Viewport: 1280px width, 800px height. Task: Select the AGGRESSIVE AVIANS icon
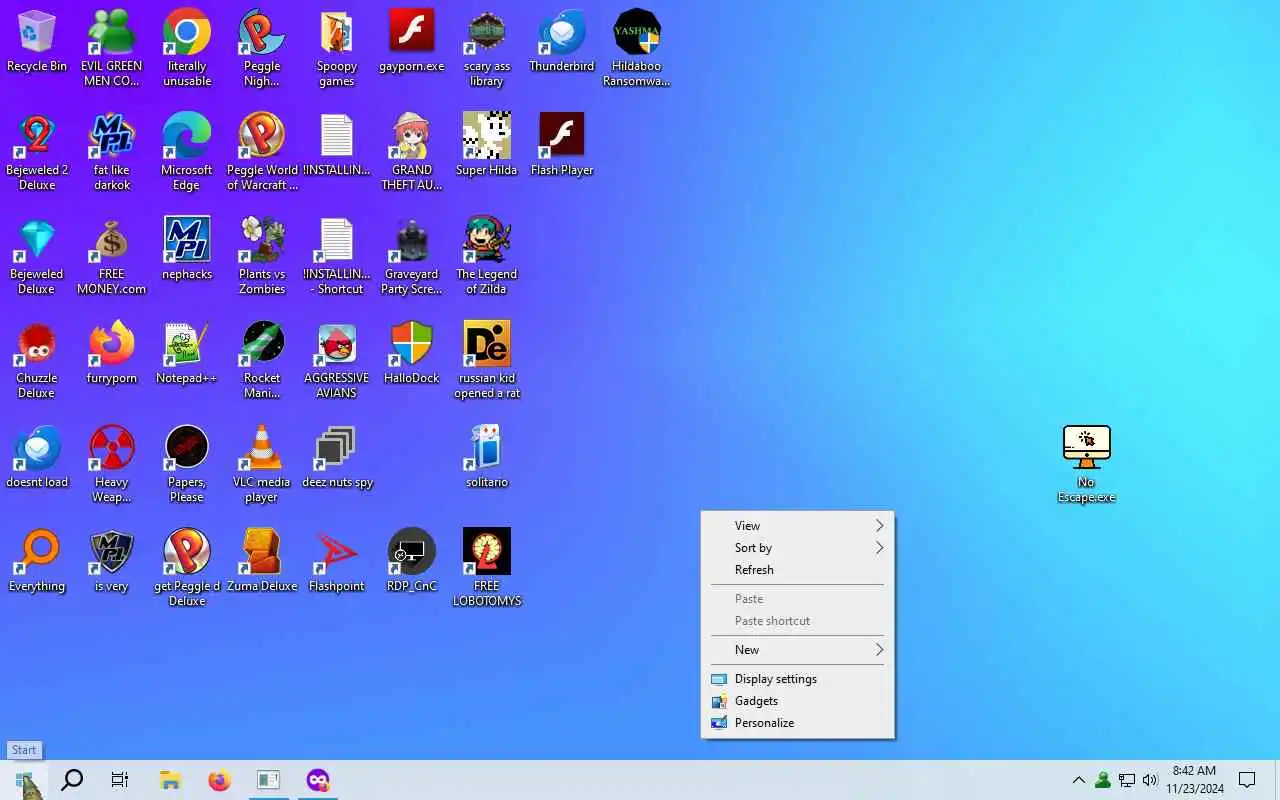[337, 360]
